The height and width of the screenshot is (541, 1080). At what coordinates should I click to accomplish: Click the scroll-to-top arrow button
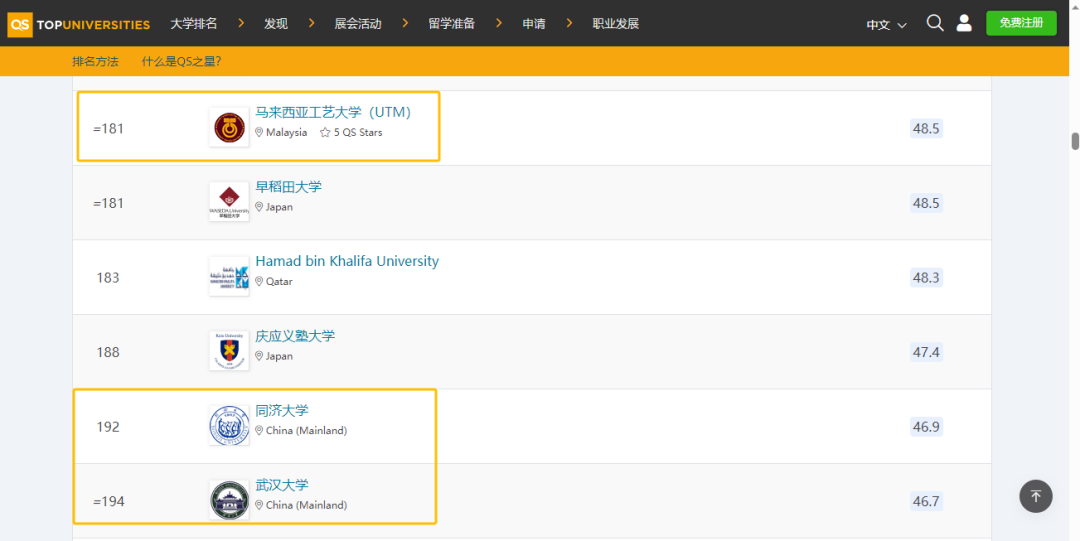(1036, 496)
